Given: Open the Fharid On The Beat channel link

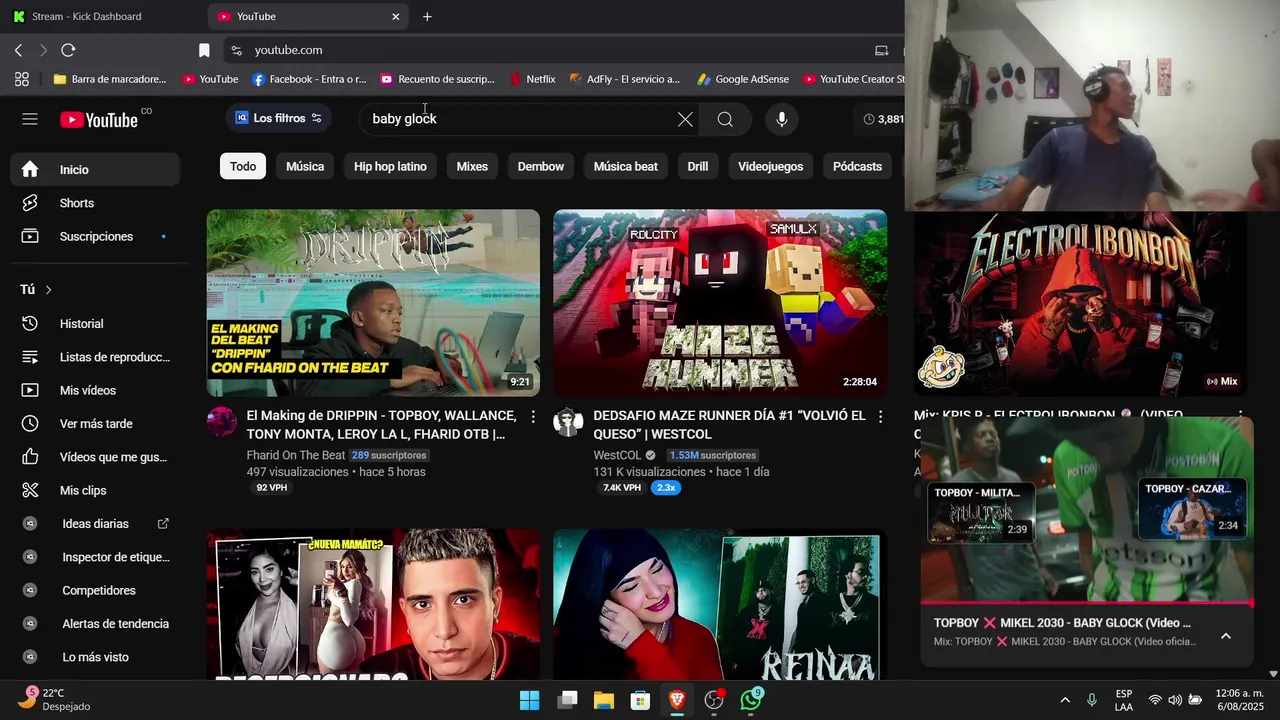Looking at the screenshot, I should click(296, 455).
